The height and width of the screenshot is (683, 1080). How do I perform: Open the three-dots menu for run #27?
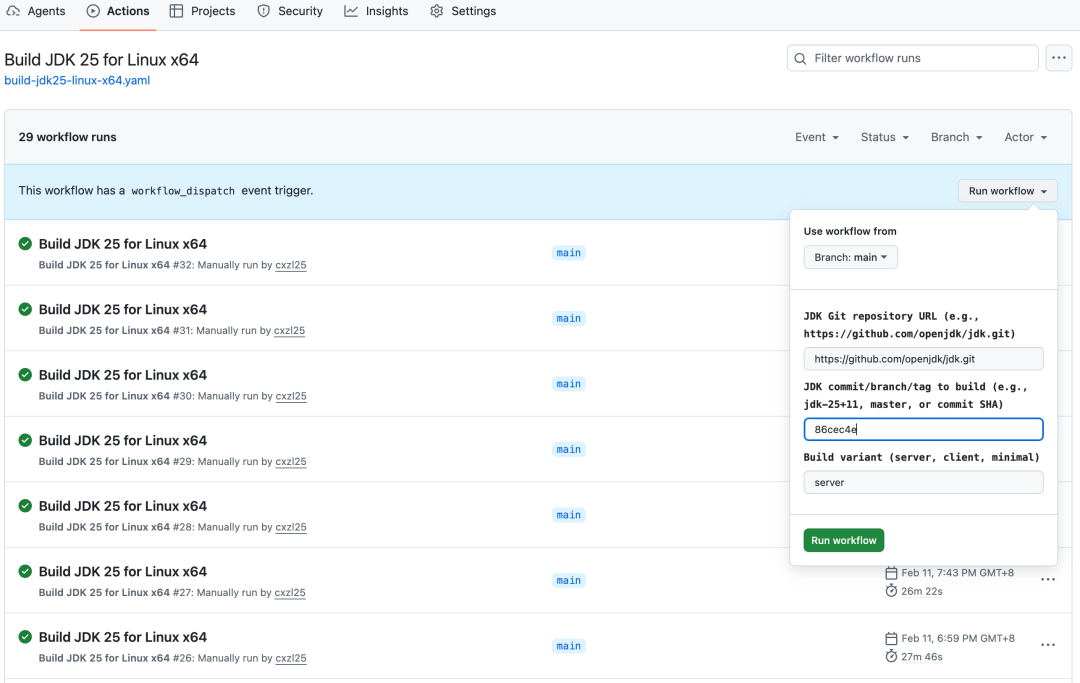point(1048,580)
